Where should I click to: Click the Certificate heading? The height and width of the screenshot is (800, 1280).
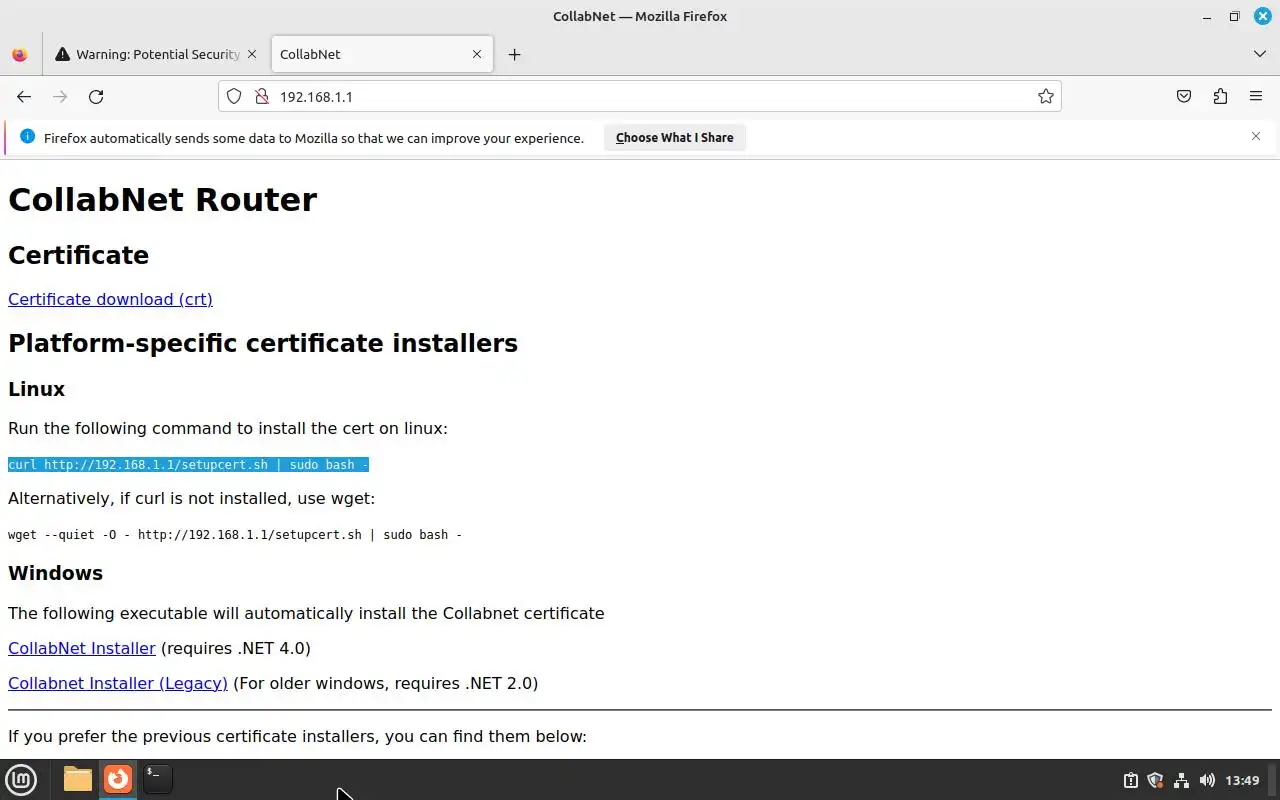coord(78,255)
